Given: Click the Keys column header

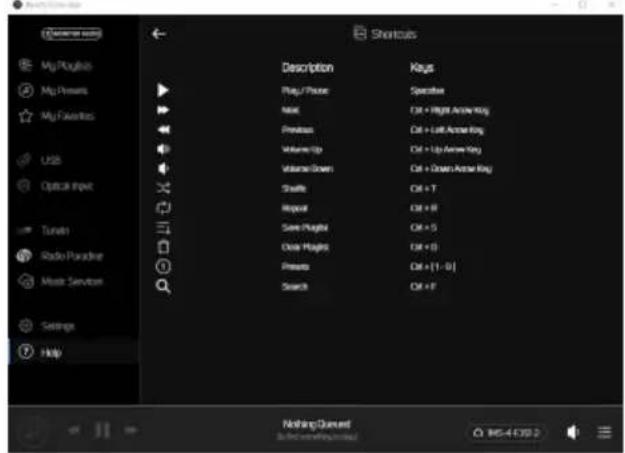Looking at the screenshot, I should point(422,68).
